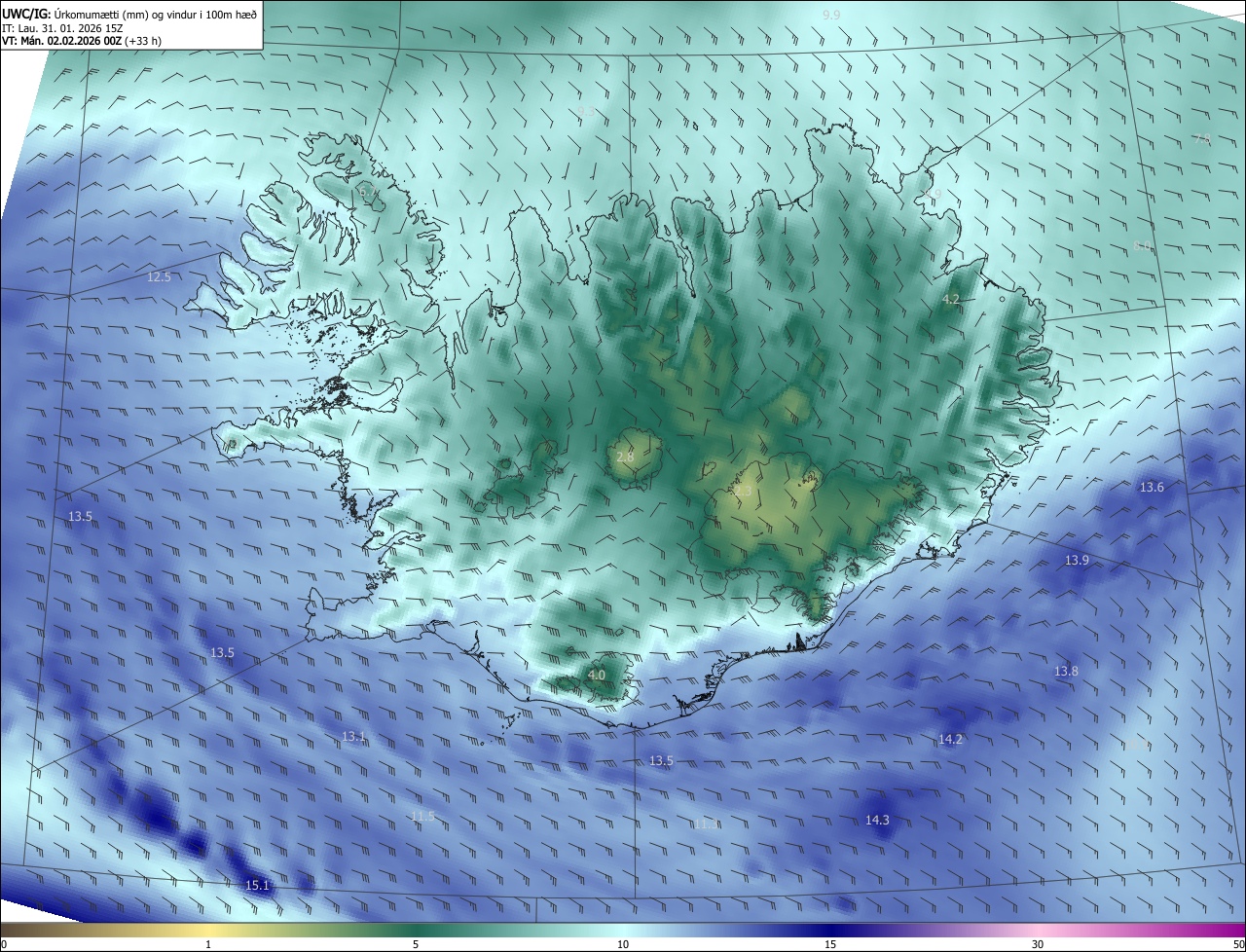Click the '15' tick on the colour scale
The image size is (1246, 952).
pos(830,944)
